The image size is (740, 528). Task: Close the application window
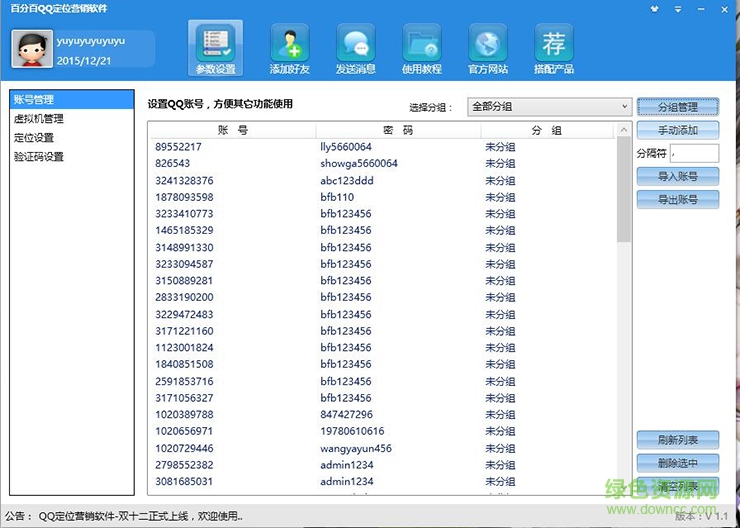pos(725,9)
